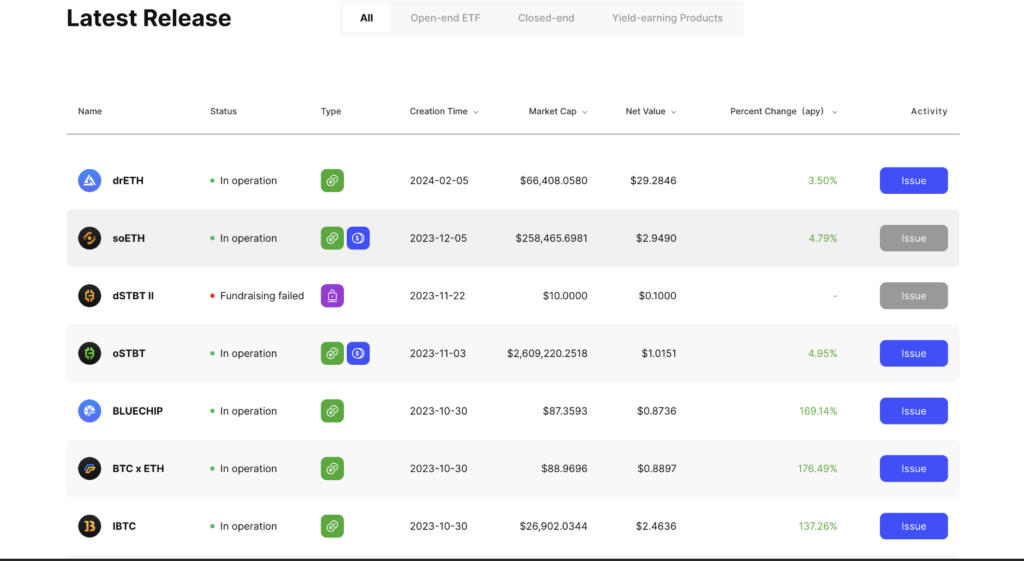
Task: Click the 137.26% percent change value
Action: coord(818,526)
